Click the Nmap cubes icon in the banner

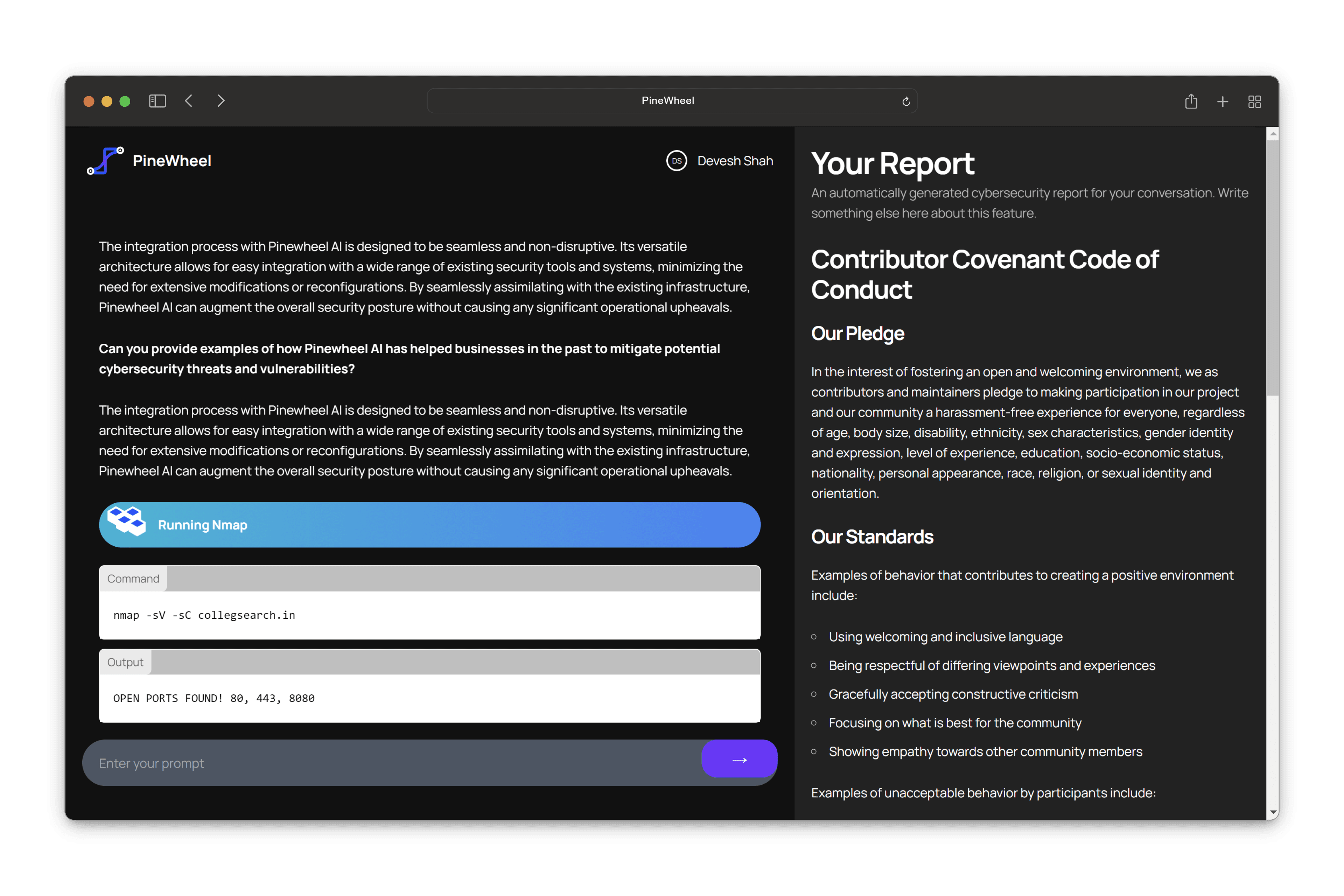126,520
